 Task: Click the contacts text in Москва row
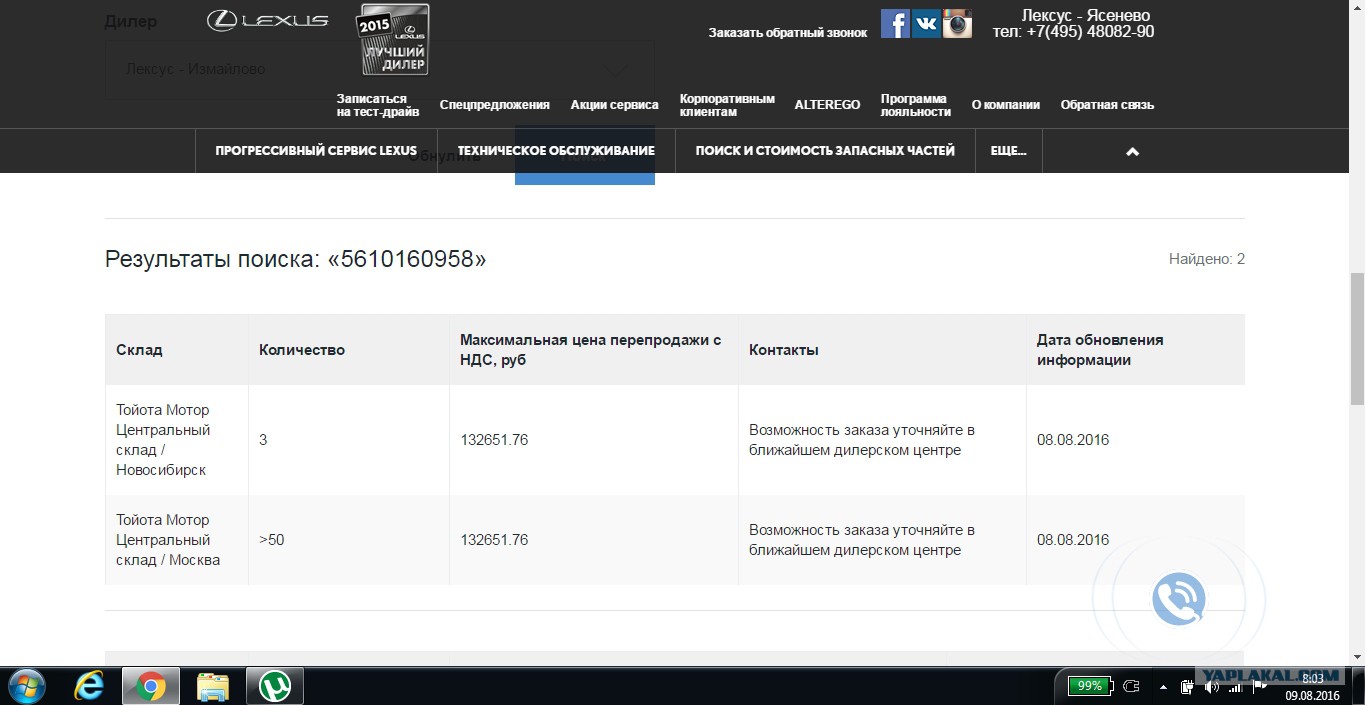(862, 540)
